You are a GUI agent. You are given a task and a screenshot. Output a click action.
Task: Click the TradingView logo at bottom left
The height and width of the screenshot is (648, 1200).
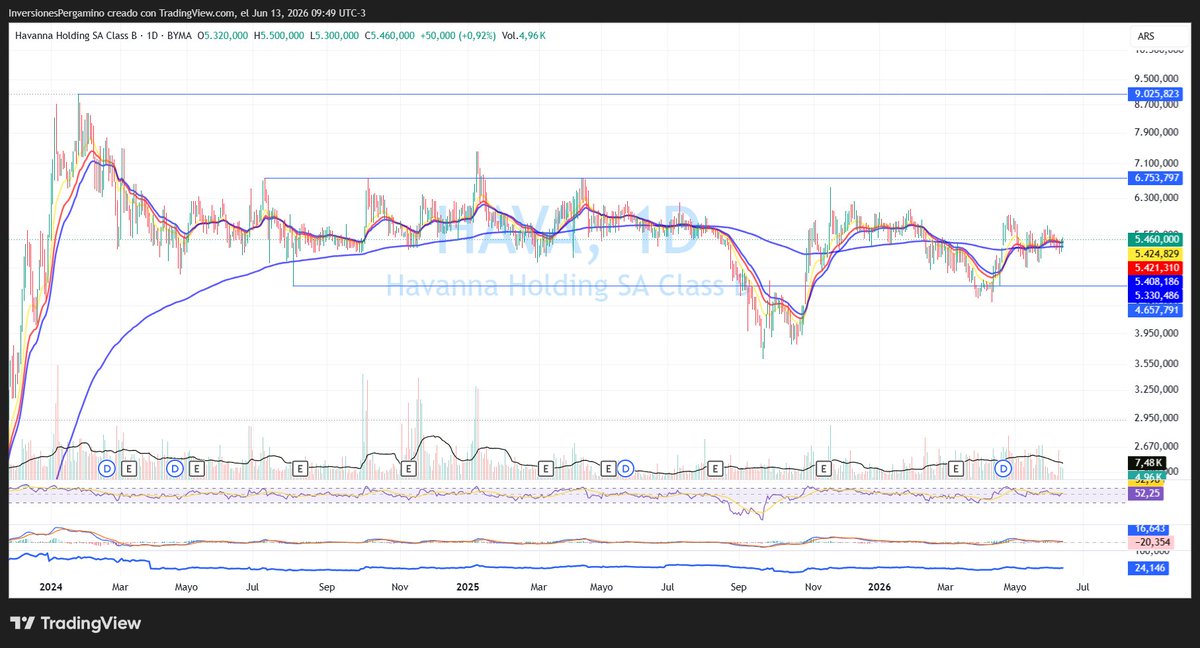click(76, 624)
